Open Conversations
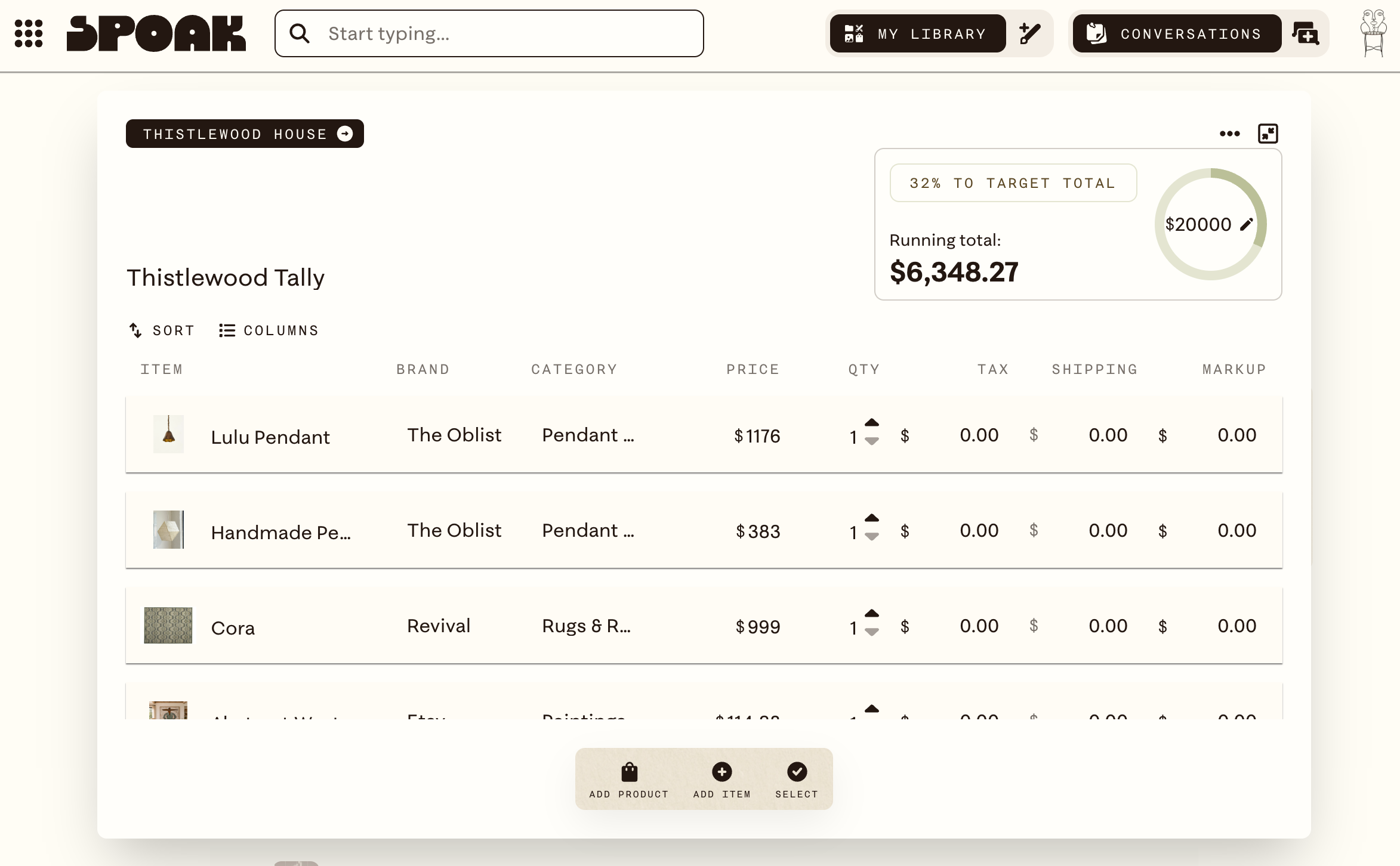The height and width of the screenshot is (866, 1400). pyautogui.click(x=1177, y=33)
